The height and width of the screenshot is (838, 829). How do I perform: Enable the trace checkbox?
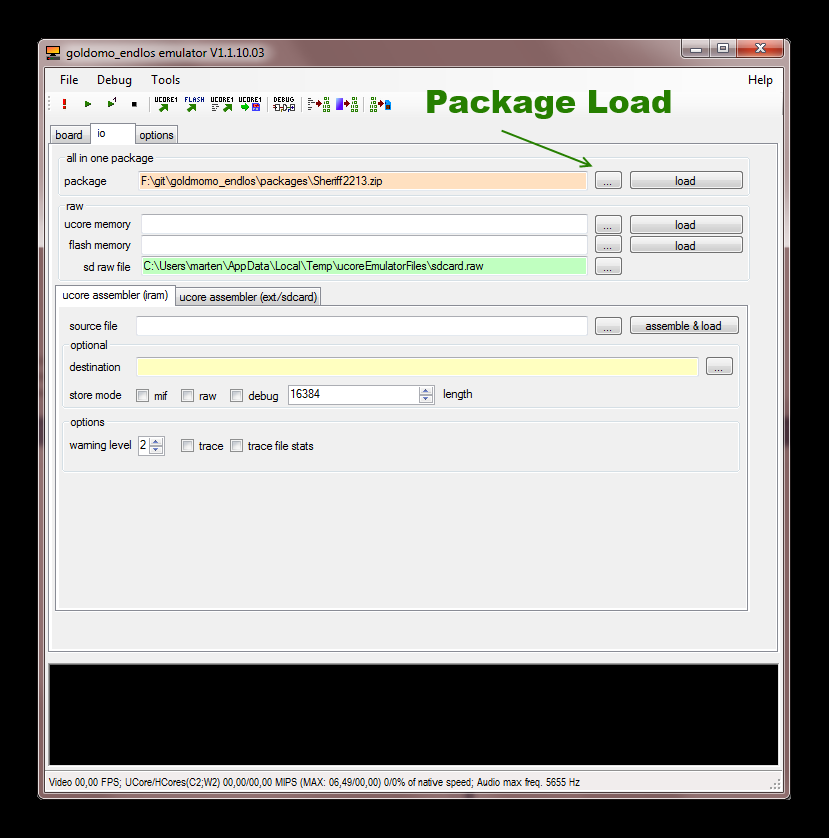(187, 446)
